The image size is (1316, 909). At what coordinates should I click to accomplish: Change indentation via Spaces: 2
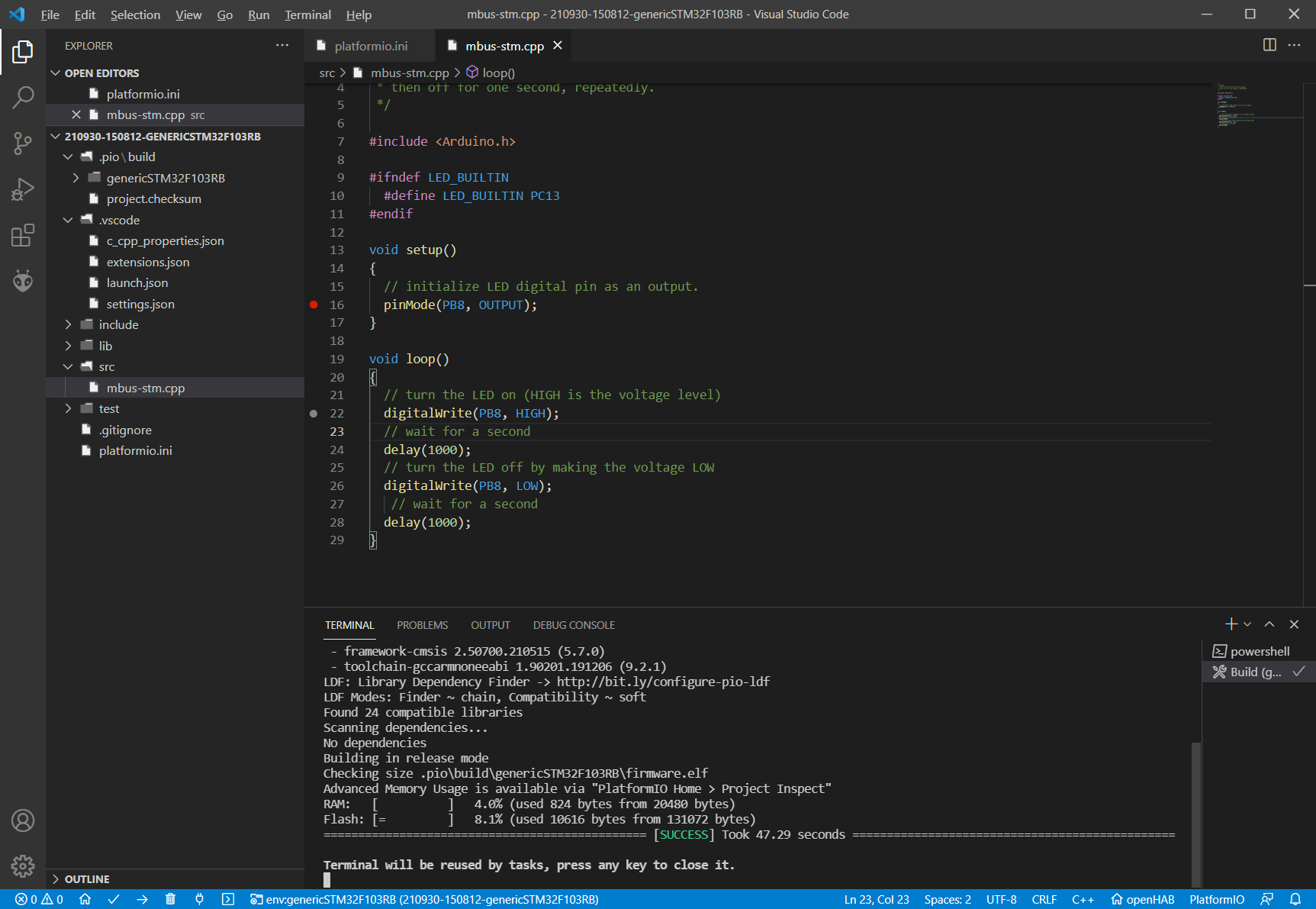coord(948,899)
